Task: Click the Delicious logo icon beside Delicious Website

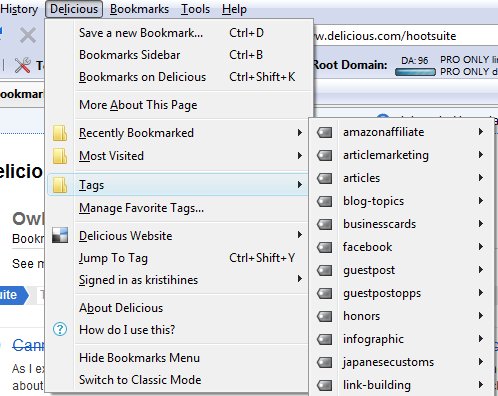Action: [x=60, y=235]
